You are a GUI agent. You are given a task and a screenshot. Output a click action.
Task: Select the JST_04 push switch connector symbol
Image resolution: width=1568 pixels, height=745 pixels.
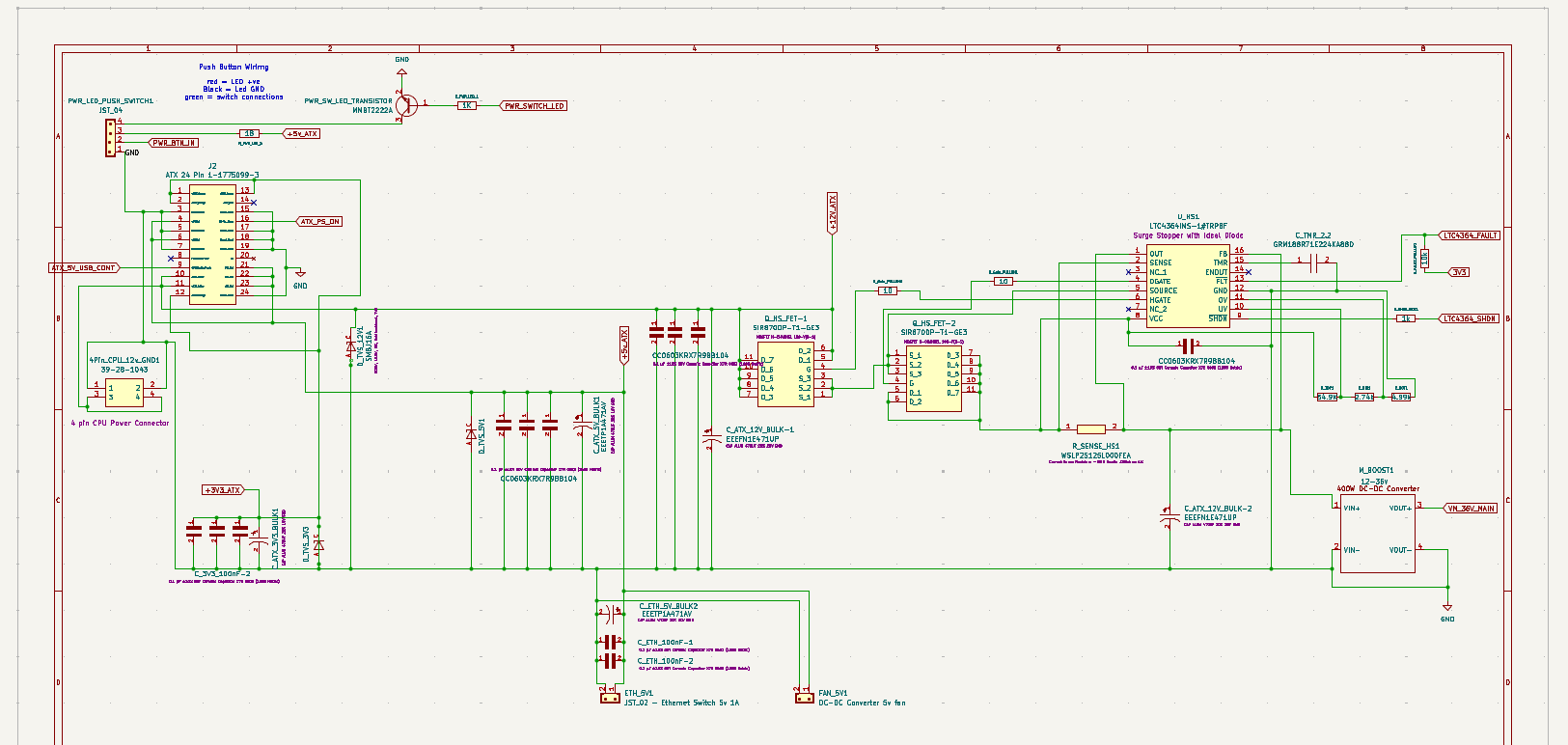pyautogui.click(x=111, y=138)
